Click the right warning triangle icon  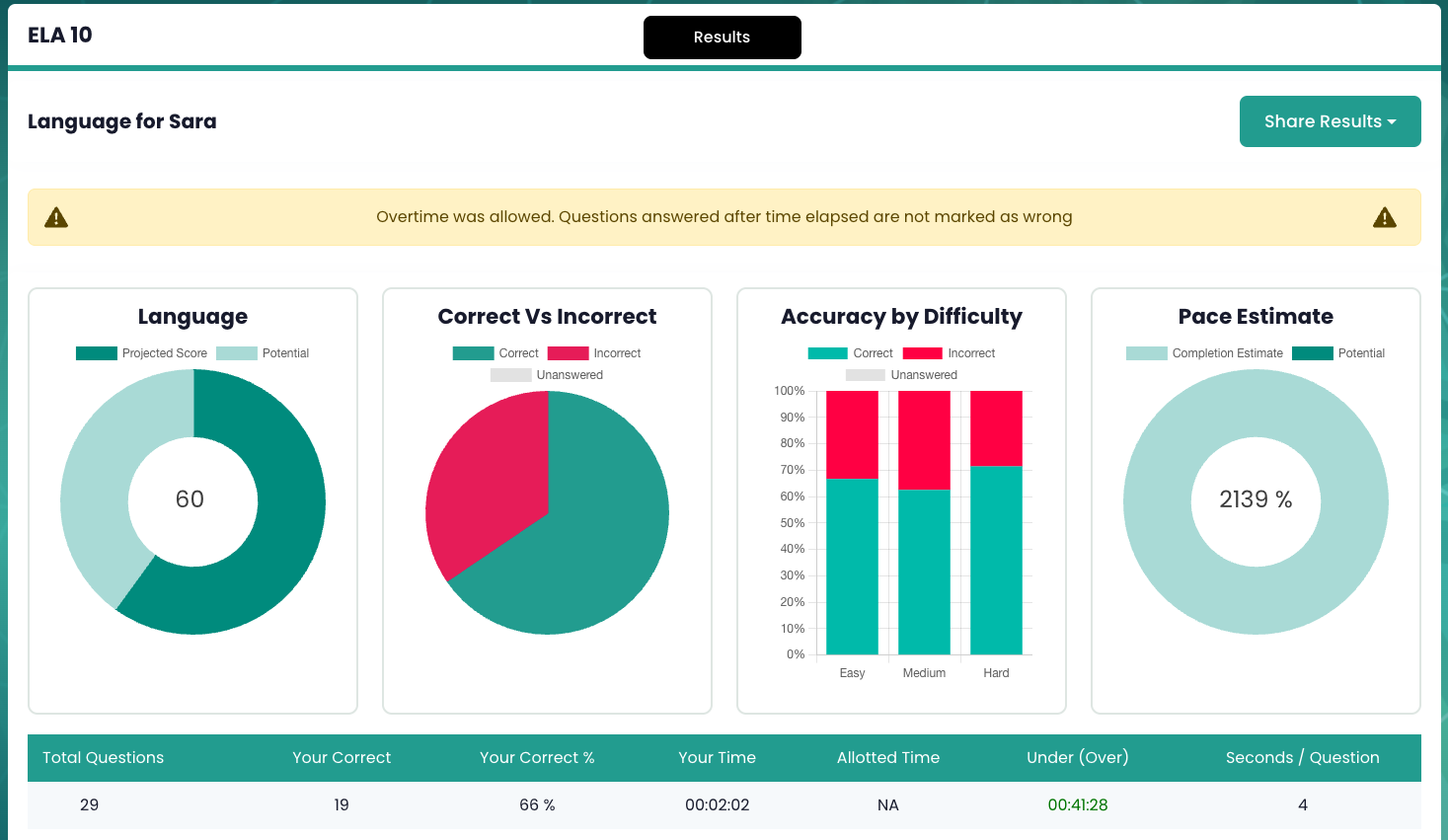1385,217
